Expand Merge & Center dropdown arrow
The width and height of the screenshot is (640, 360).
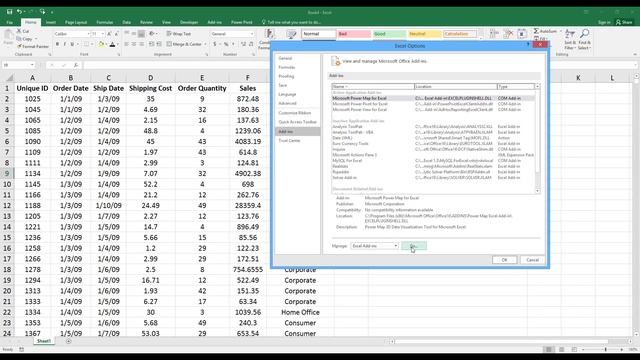click(205, 44)
